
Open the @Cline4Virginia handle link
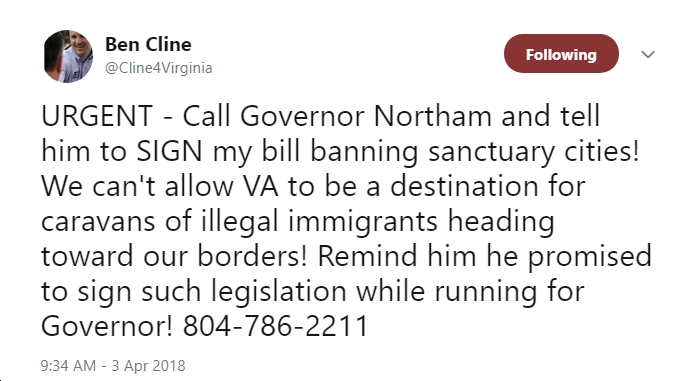tap(159, 68)
